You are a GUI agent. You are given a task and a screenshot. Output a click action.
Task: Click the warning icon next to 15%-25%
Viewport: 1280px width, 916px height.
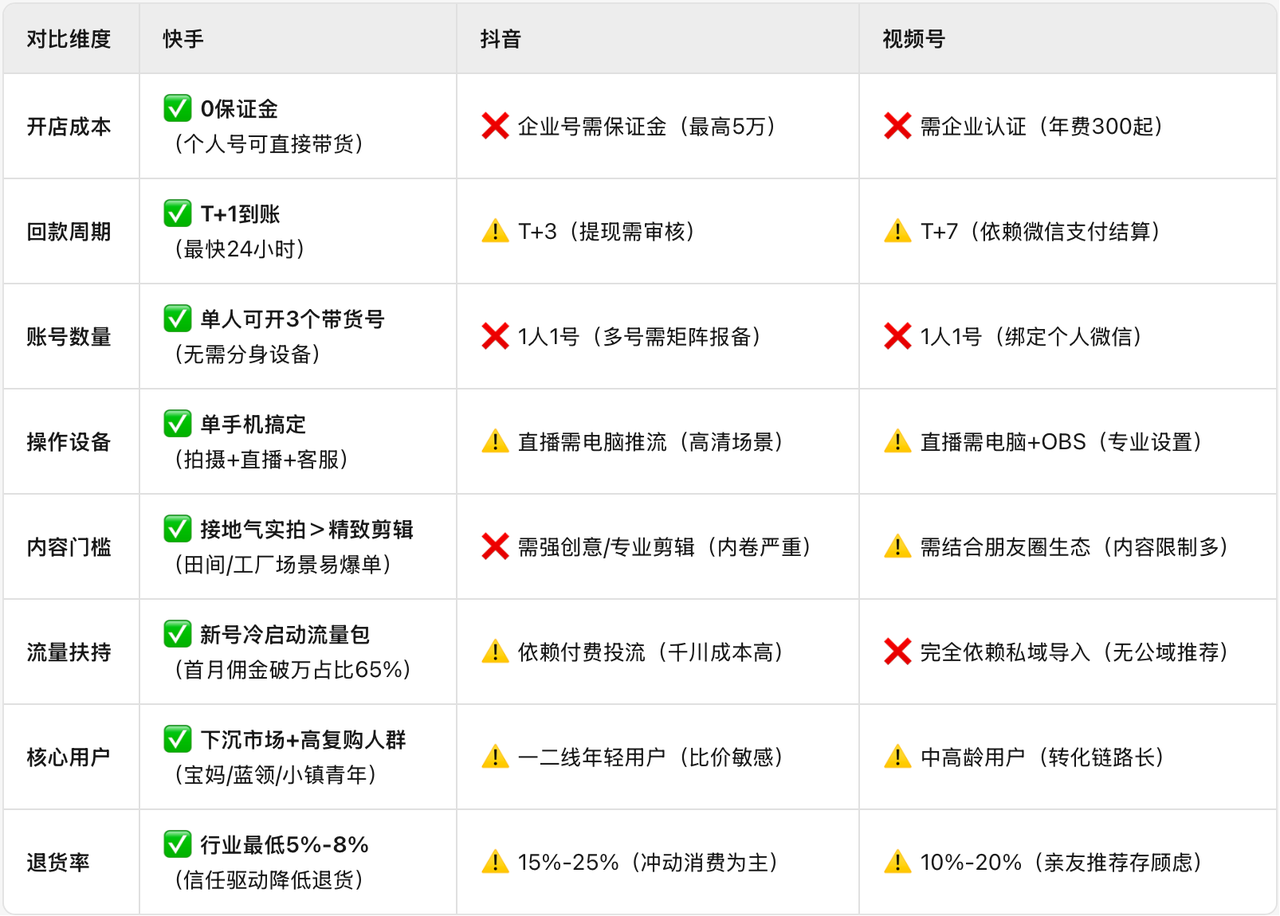click(495, 862)
